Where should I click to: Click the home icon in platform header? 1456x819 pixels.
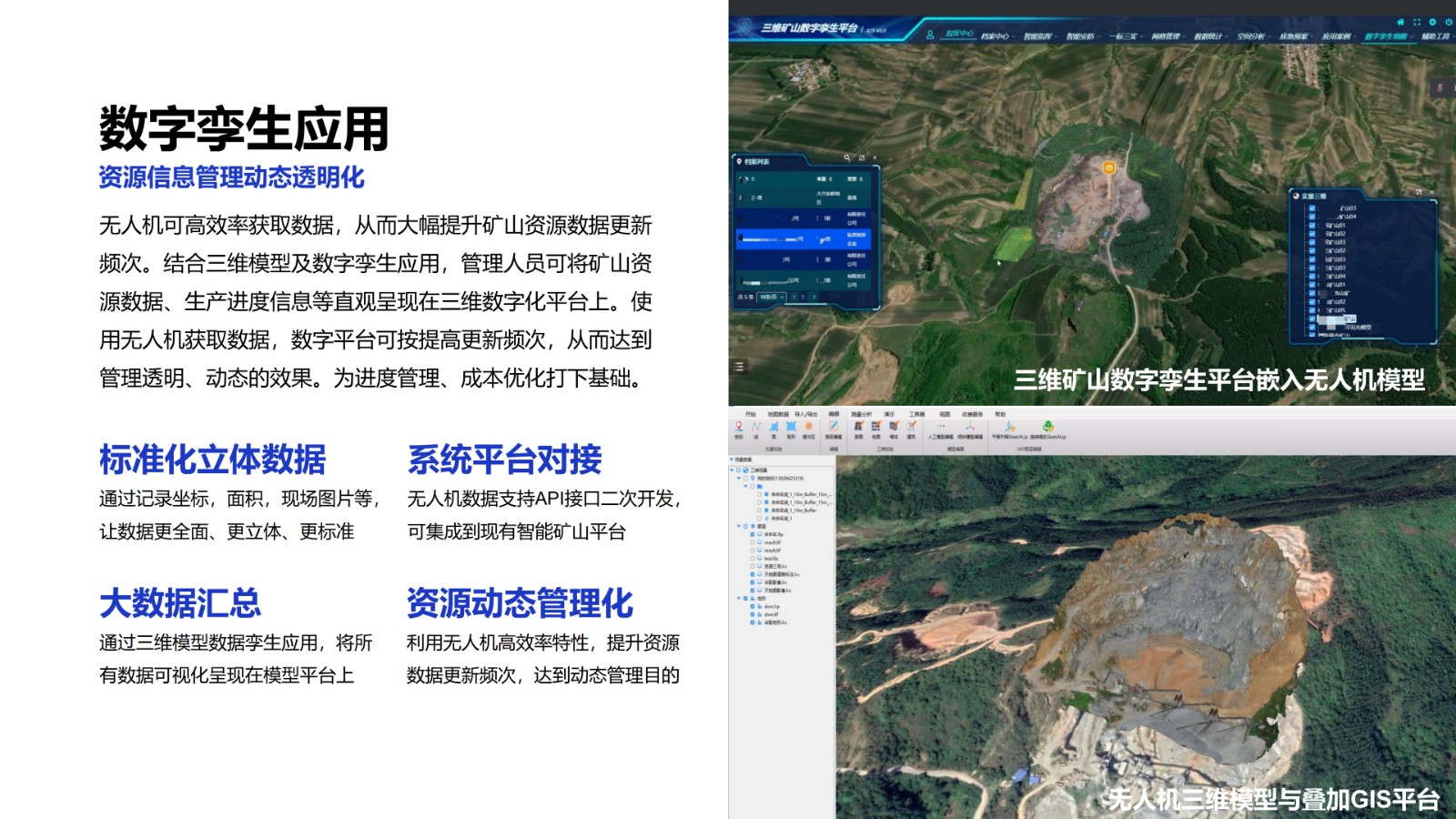[1400, 22]
